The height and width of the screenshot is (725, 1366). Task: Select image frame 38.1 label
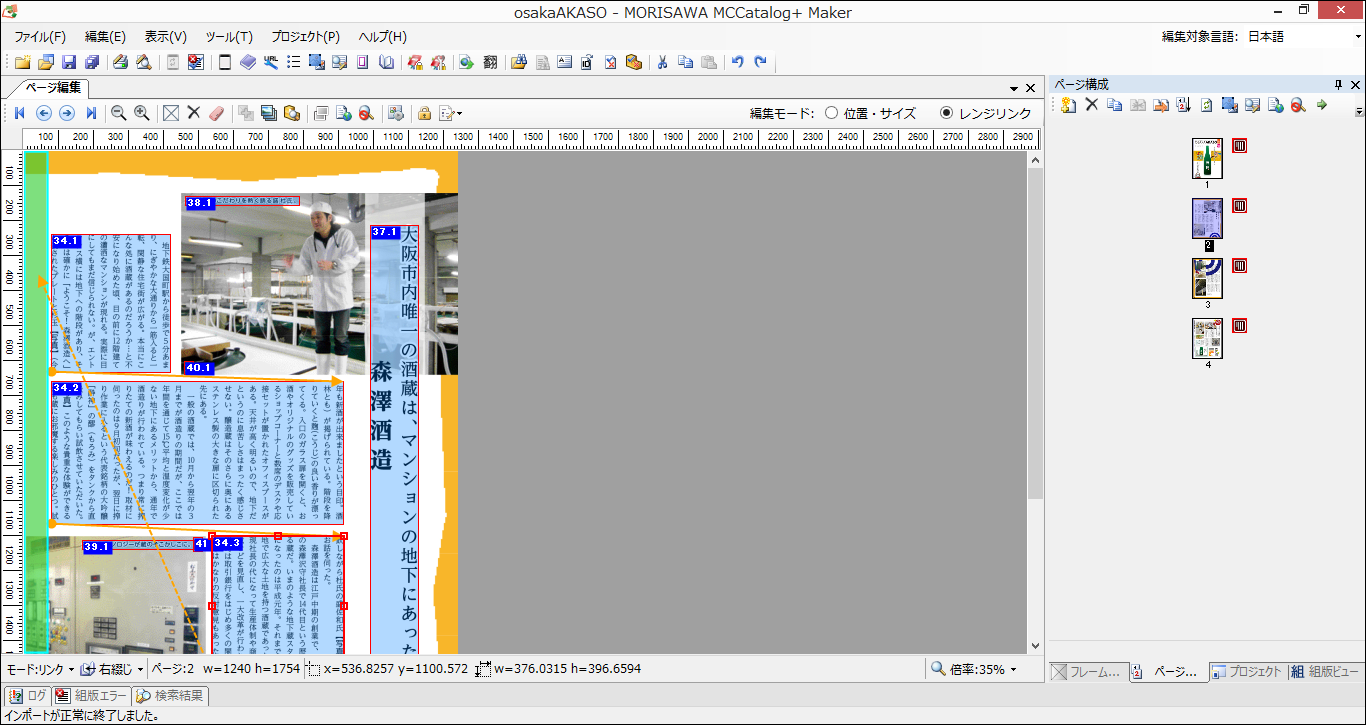[x=200, y=203]
